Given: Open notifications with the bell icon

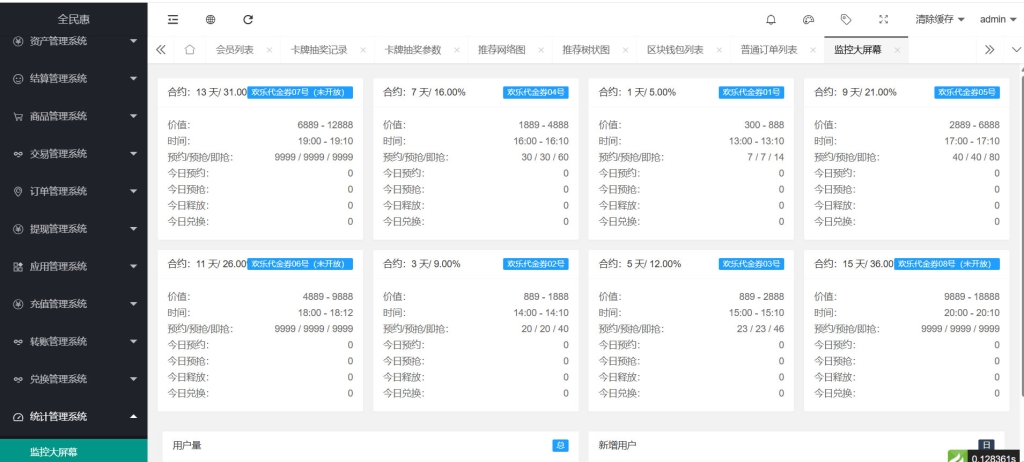Looking at the screenshot, I should [771, 19].
